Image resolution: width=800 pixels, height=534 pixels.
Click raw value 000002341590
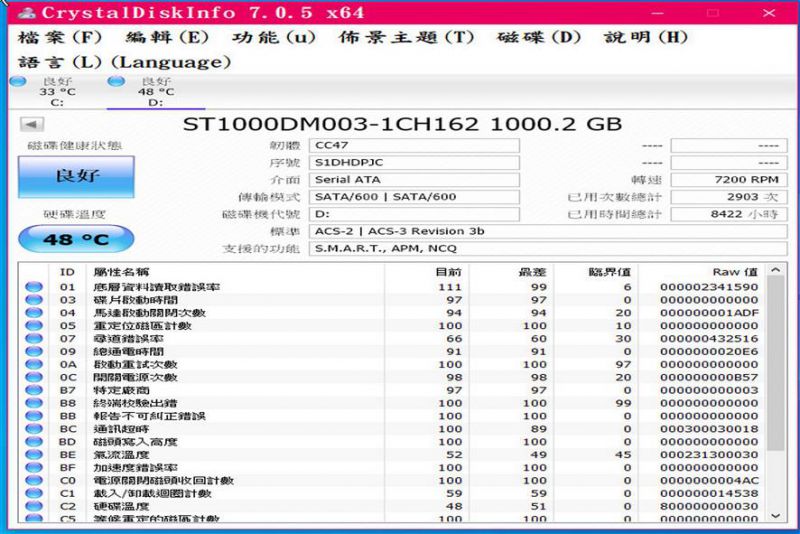pyautogui.click(x=709, y=287)
